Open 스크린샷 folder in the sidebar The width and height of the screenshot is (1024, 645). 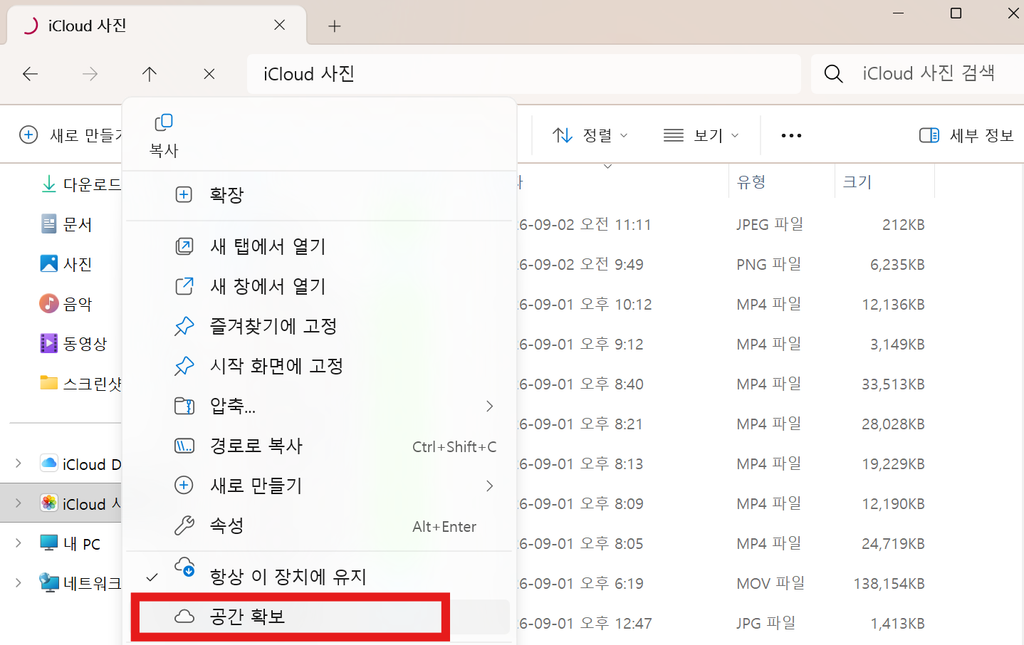(81, 383)
